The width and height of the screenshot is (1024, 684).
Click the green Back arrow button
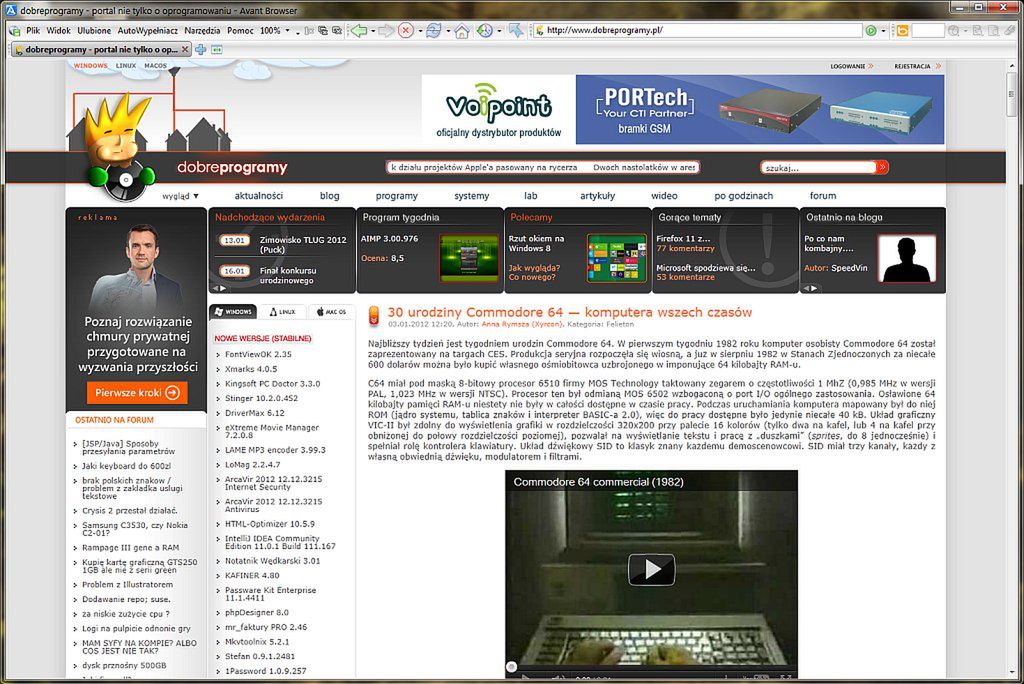point(359,31)
